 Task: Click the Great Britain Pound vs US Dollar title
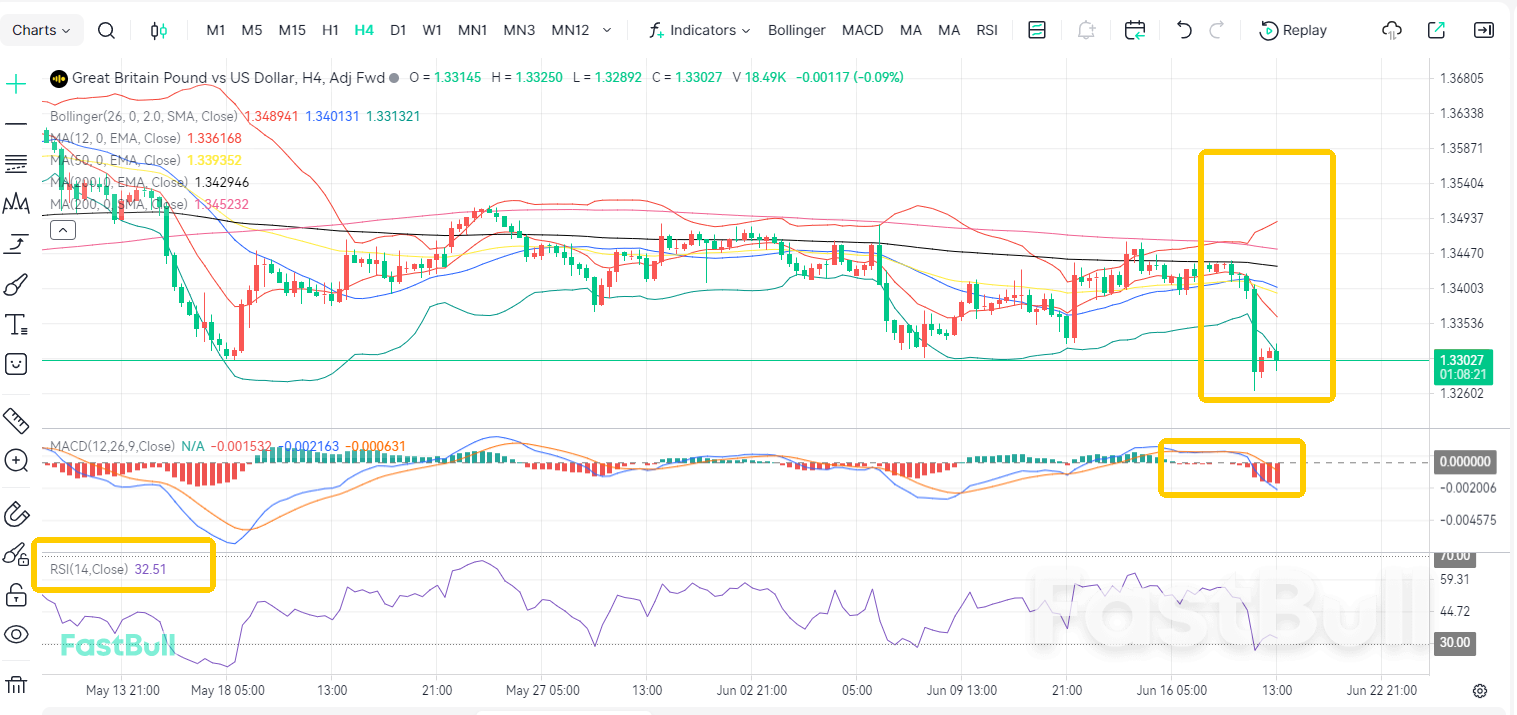click(229, 77)
